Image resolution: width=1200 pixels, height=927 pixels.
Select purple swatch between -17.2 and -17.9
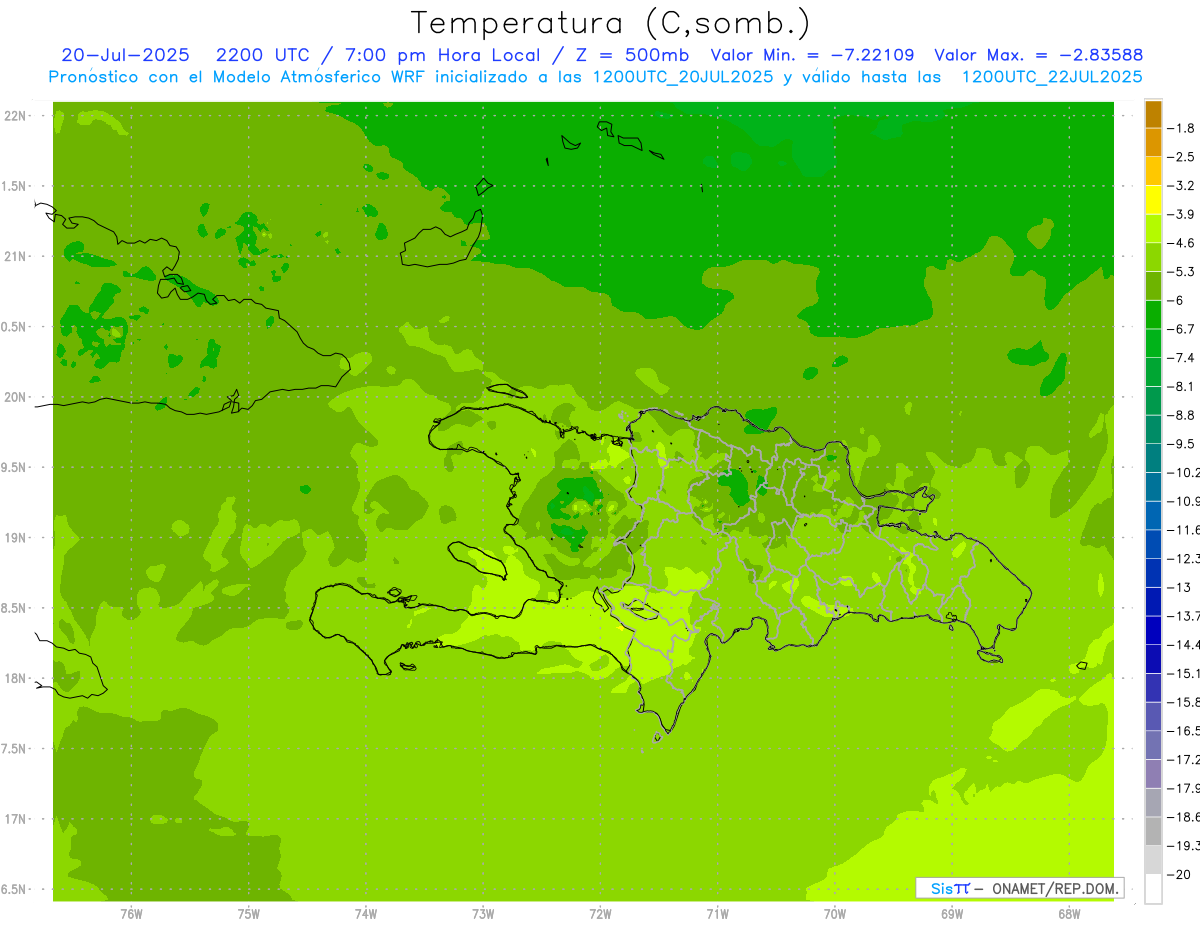point(1153,773)
